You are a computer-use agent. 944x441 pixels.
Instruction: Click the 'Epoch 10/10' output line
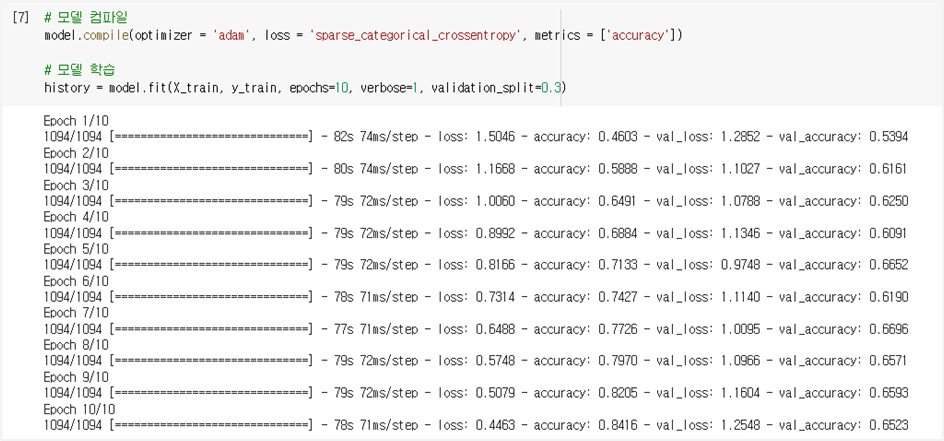click(x=79, y=409)
